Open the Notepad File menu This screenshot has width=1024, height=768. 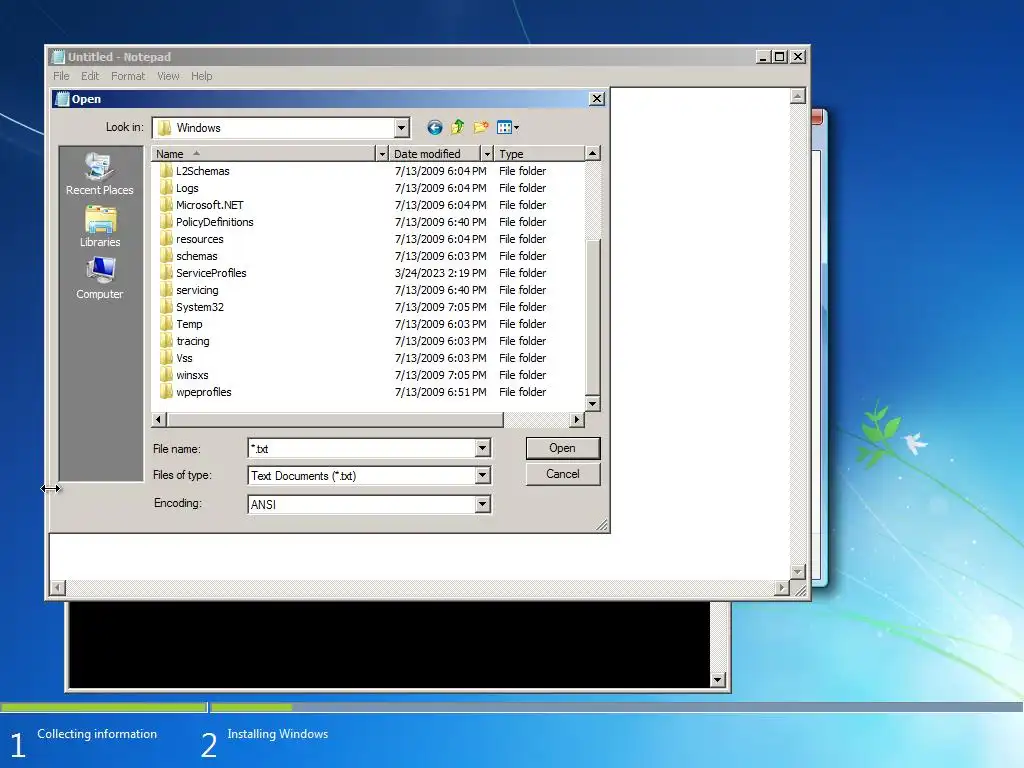click(x=61, y=76)
